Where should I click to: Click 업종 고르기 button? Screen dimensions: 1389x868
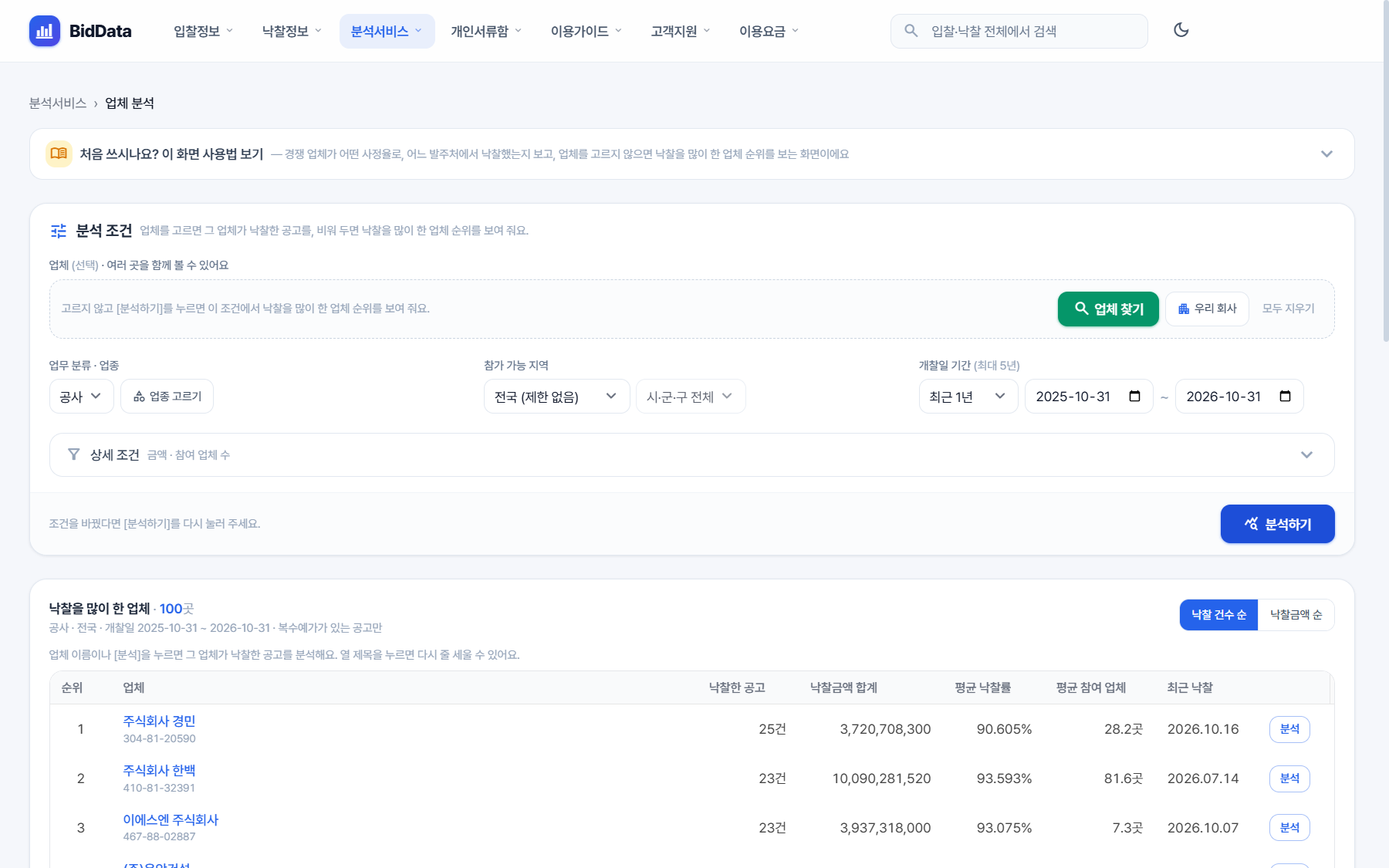167,396
